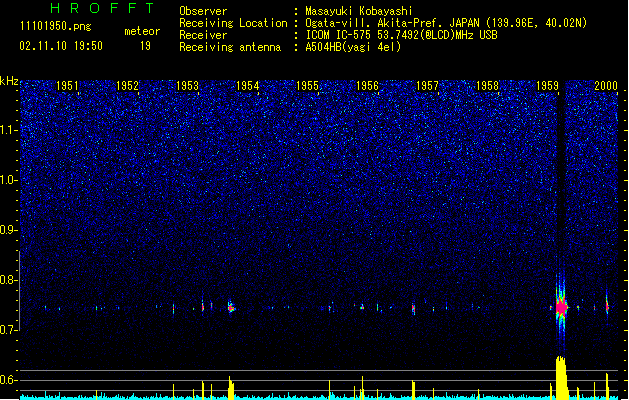Select the filename 11101950.png

[x=56, y=27]
